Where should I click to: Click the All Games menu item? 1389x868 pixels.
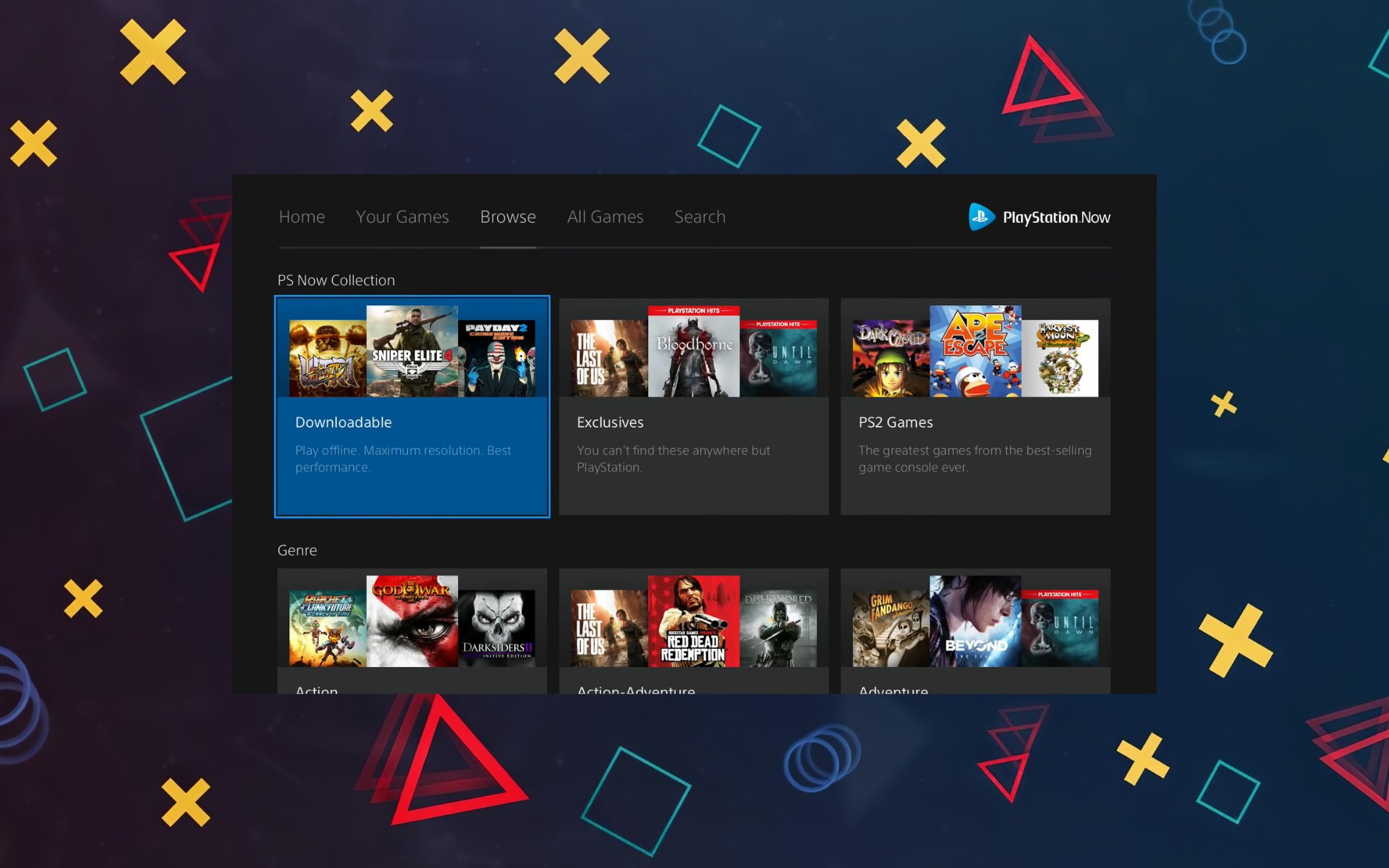click(605, 217)
